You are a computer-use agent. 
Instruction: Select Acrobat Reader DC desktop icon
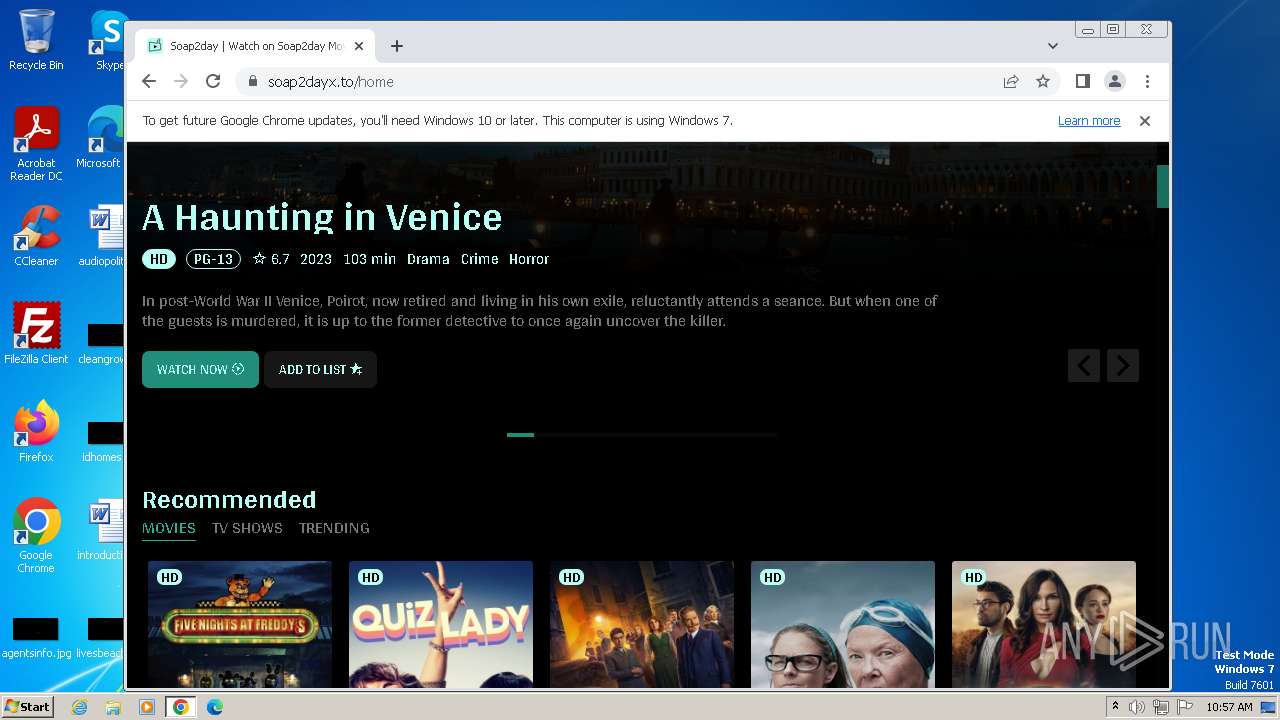click(x=36, y=145)
